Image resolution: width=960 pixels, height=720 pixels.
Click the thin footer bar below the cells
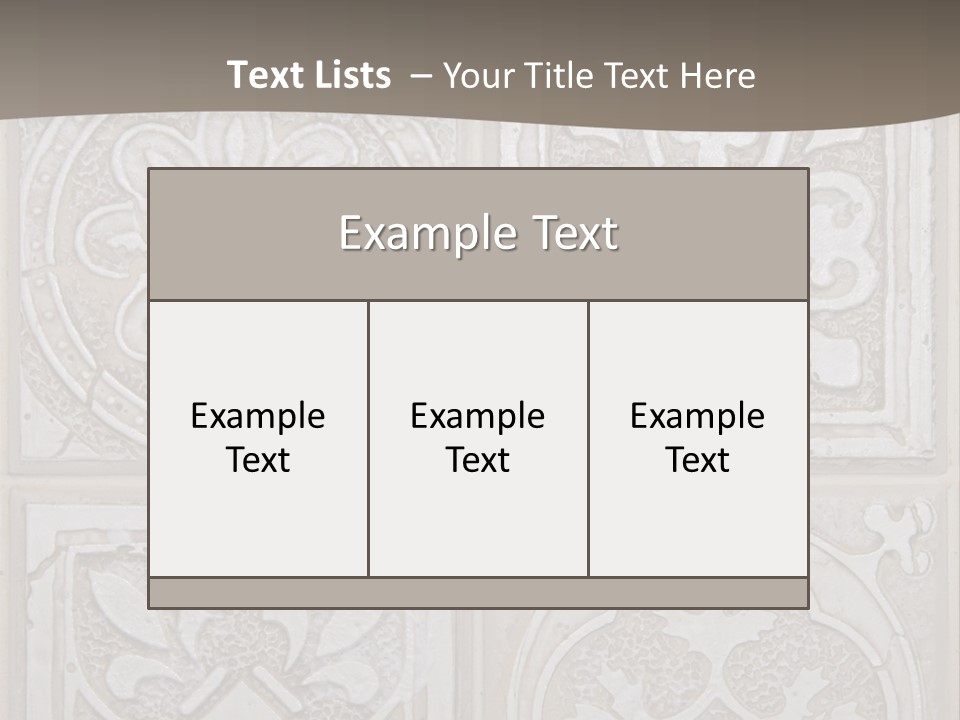coord(478,593)
